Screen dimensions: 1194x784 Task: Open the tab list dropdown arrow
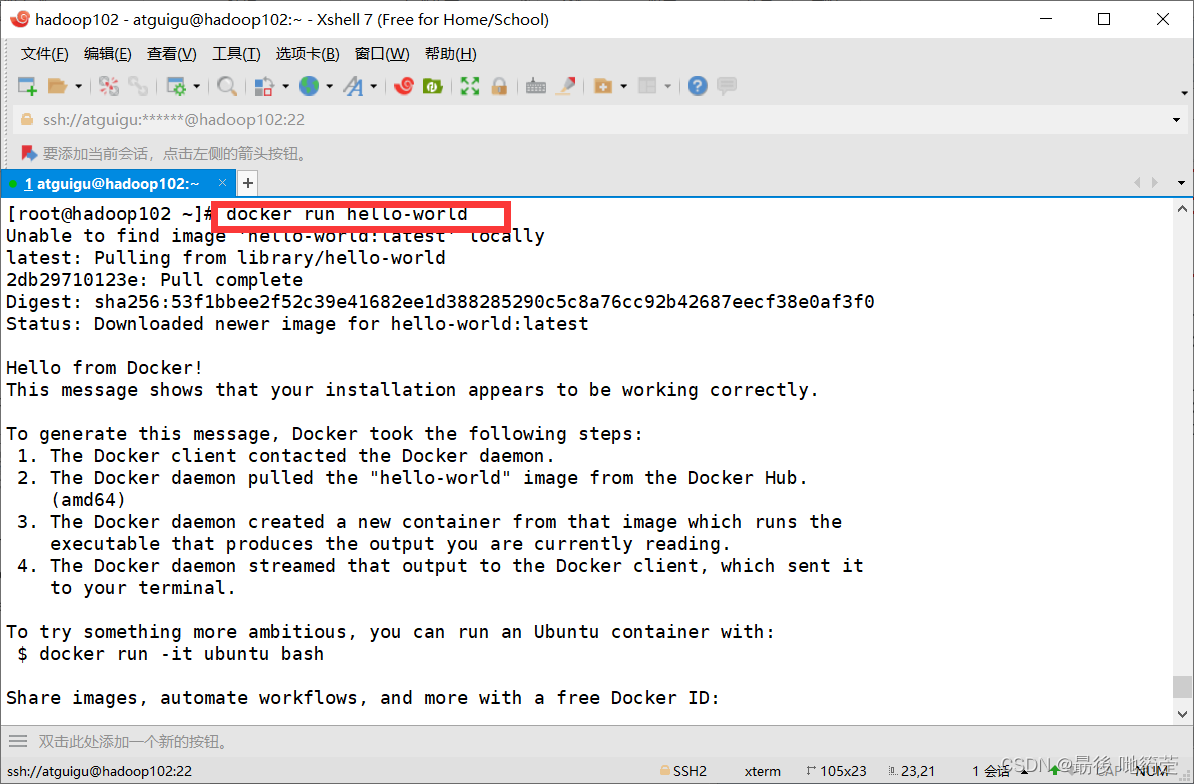[1181, 183]
